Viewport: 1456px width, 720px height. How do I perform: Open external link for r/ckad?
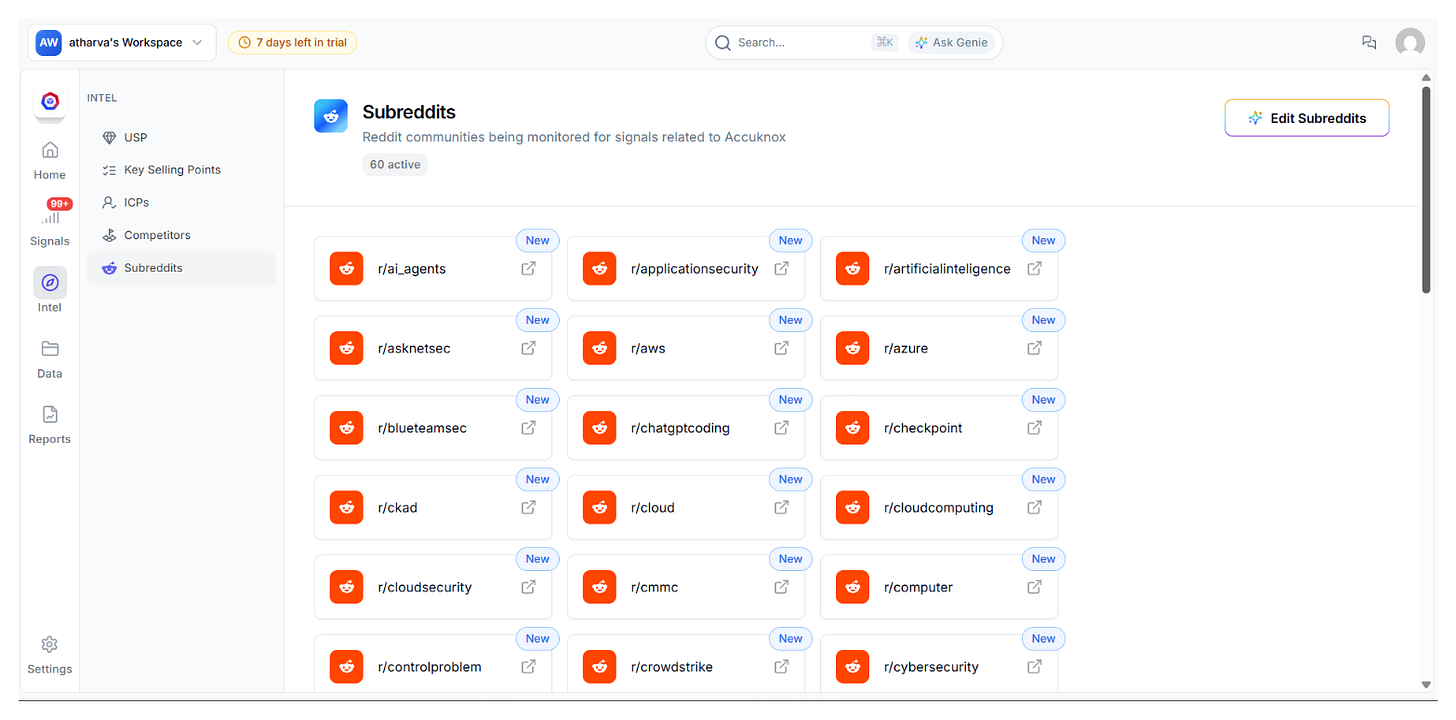pos(529,507)
